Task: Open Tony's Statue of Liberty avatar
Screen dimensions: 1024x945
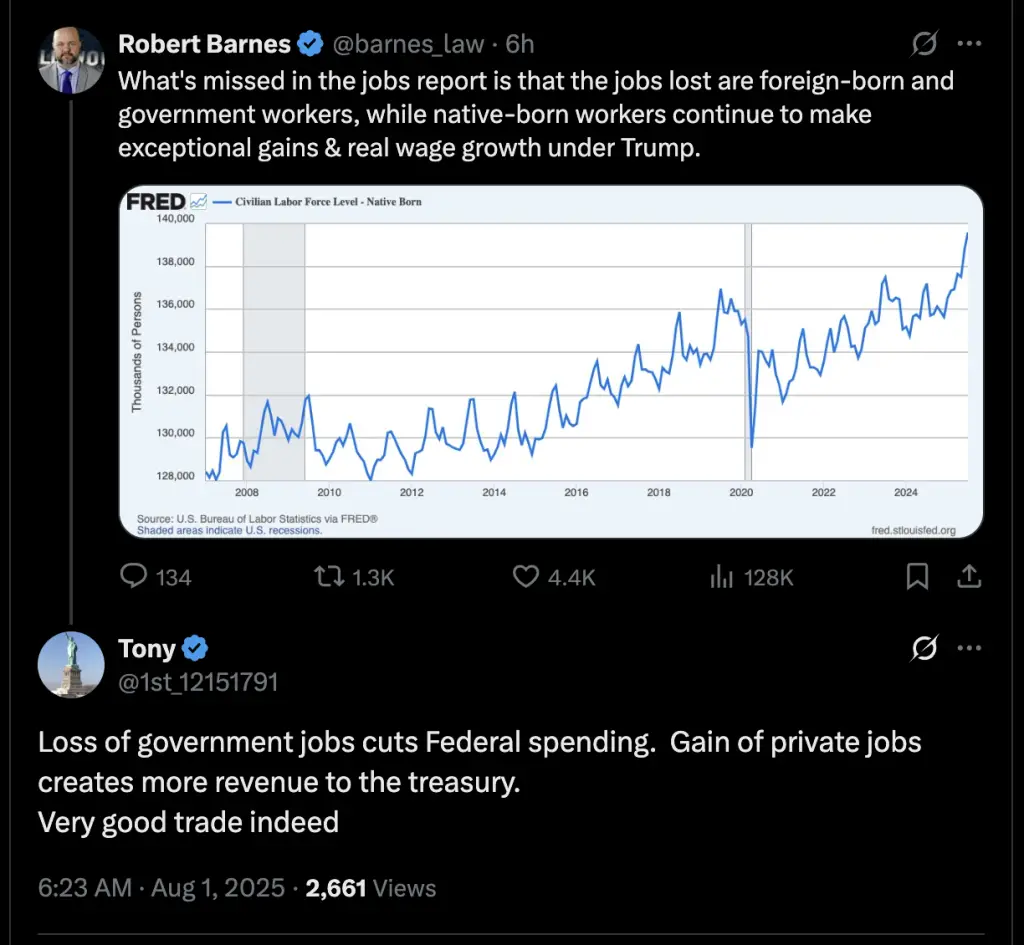Action: [71, 665]
